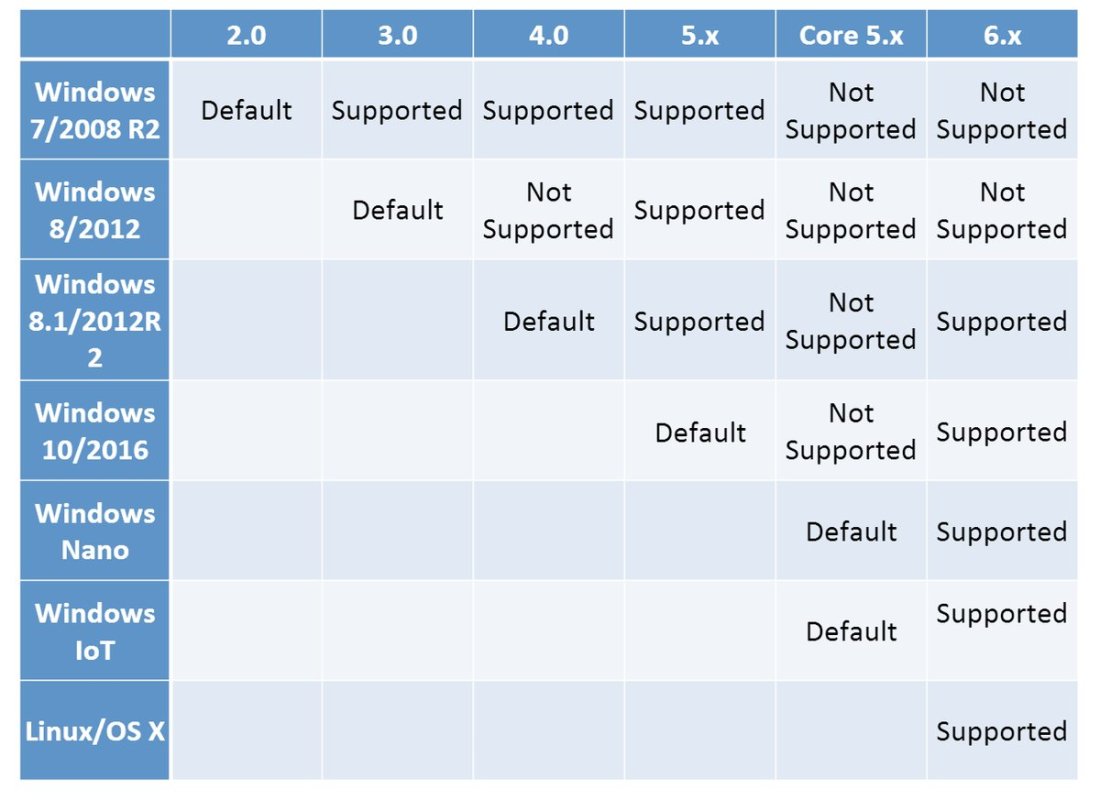
Task: Select the Windows 8/2012 row header
Action: (95, 210)
